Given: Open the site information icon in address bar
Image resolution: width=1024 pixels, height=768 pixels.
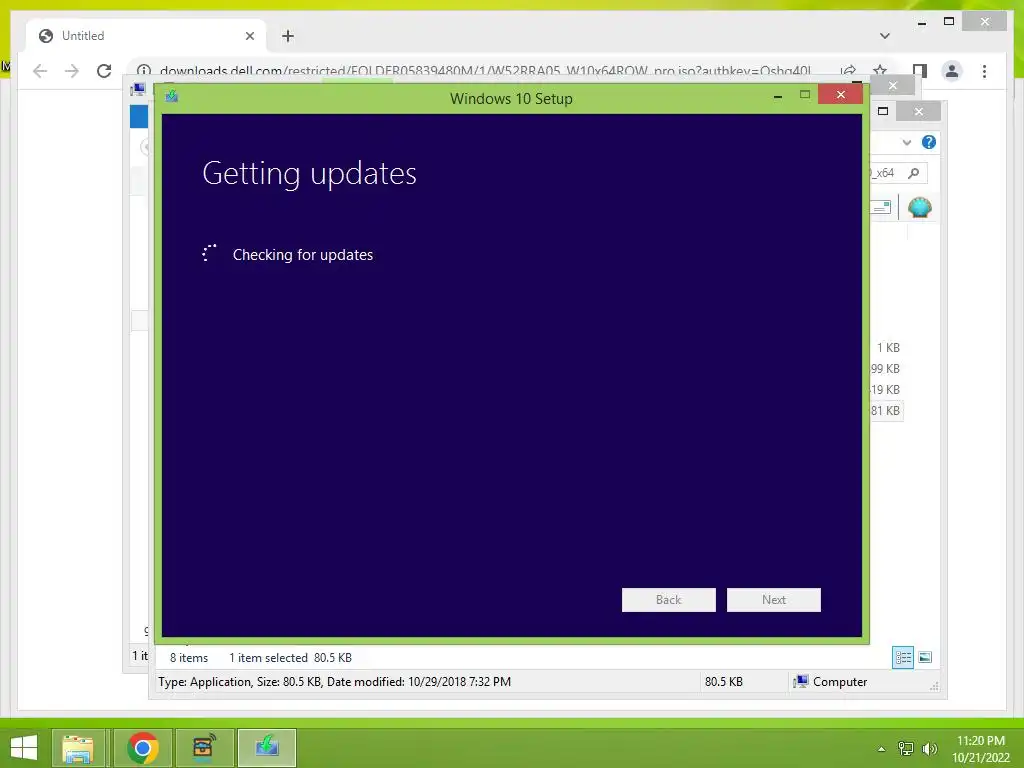Looking at the screenshot, I should 144,71.
